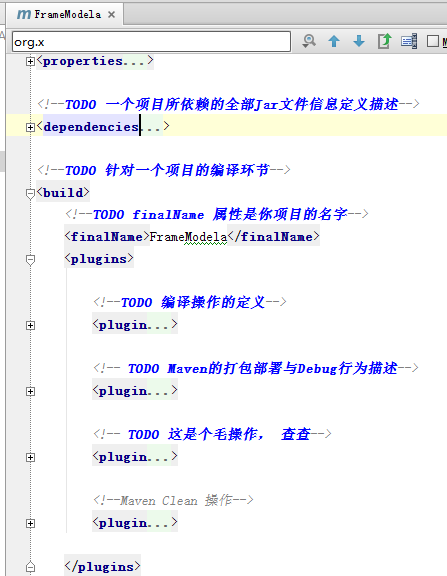Click the TODO 编译操作的定义 comment
This screenshot has height=576, width=447.
[x=190, y=302]
